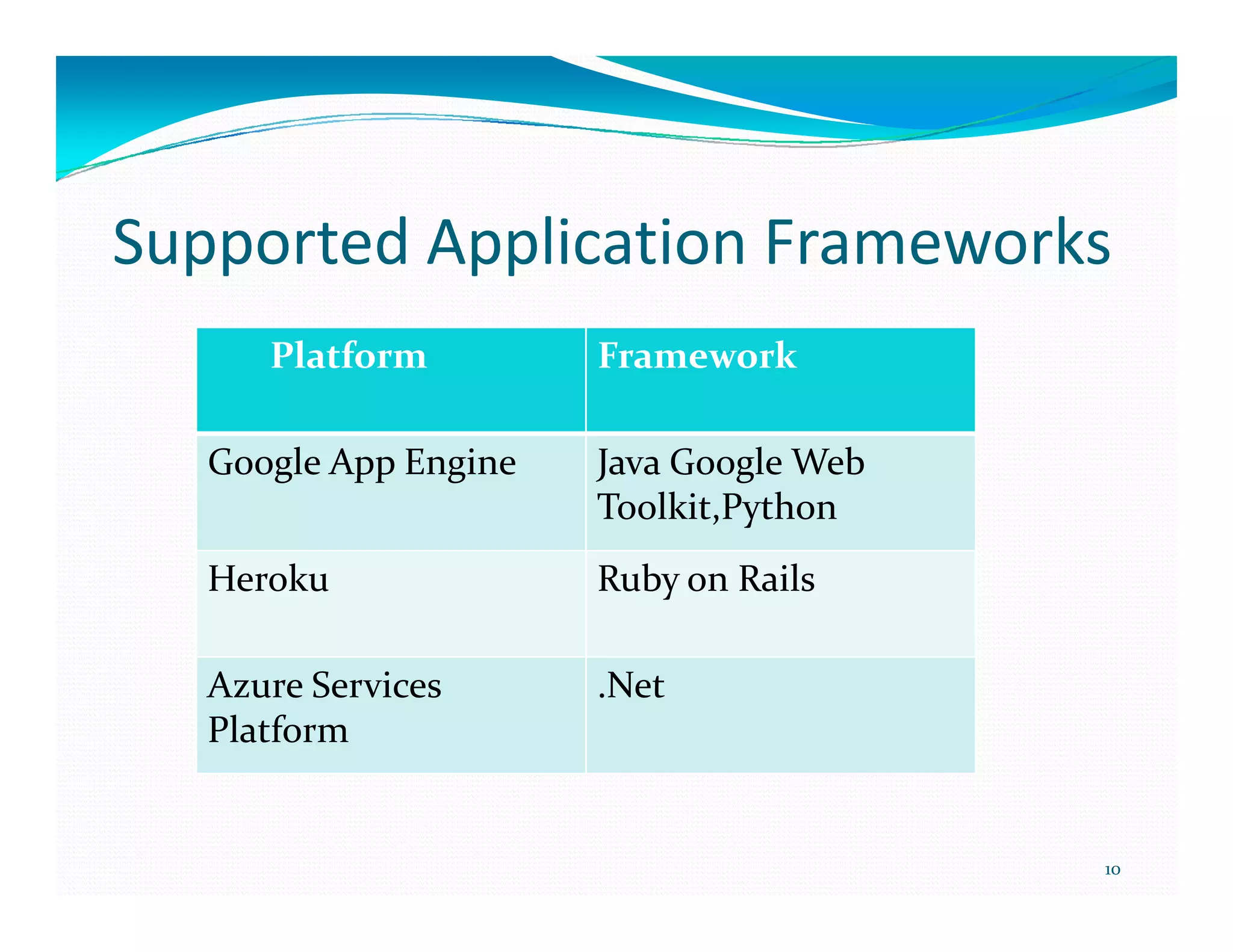1233x952 pixels.
Task: Click the 'Google App Engine' table cell
Action: tap(362, 463)
